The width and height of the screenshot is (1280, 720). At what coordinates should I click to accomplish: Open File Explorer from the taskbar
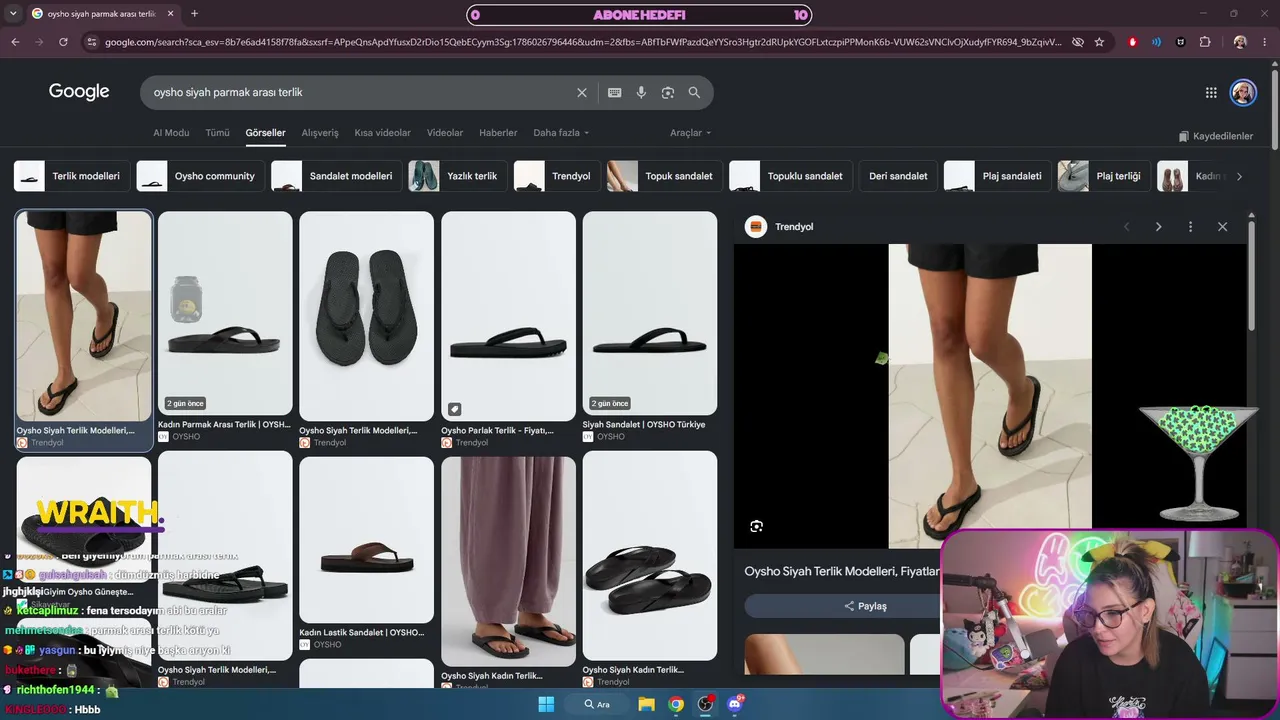tap(647, 704)
